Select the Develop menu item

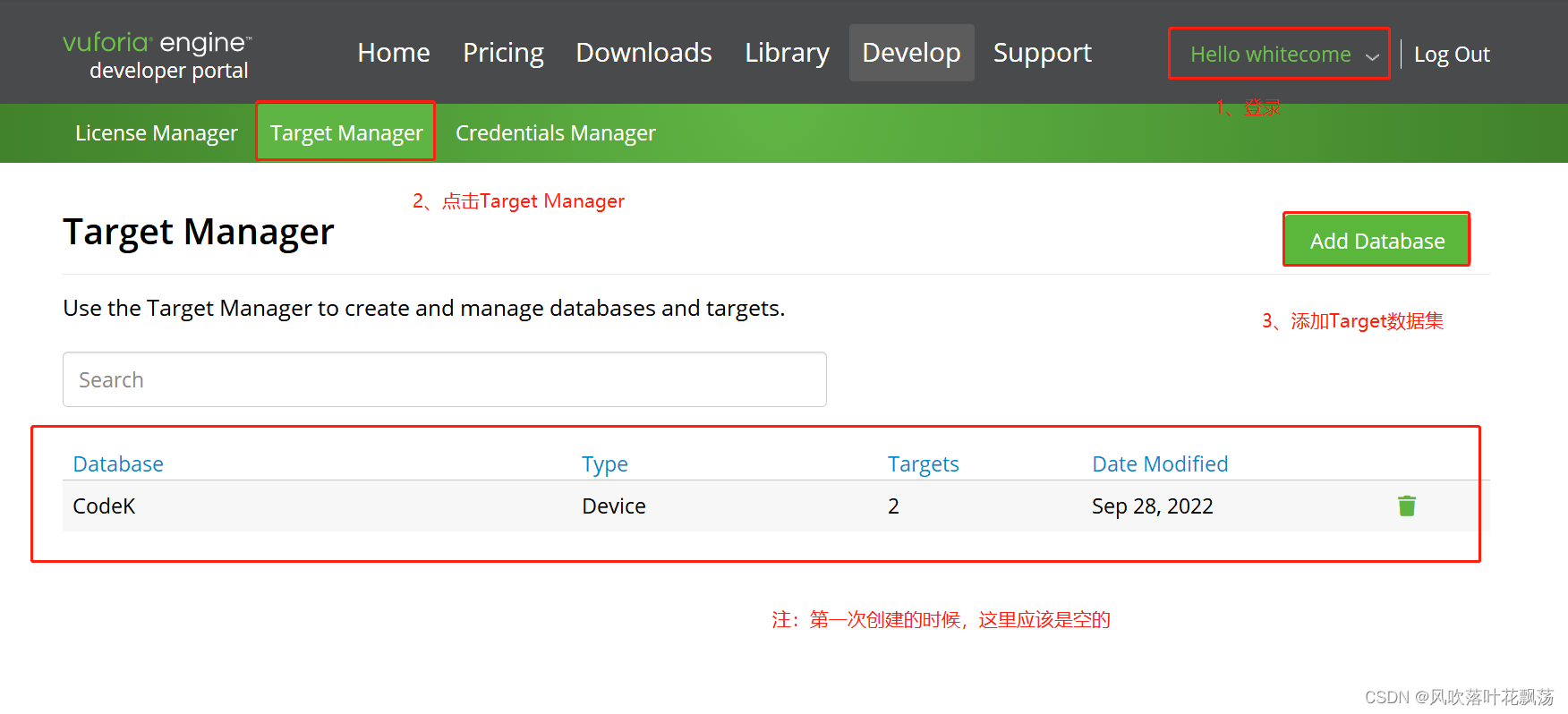coord(911,53)
